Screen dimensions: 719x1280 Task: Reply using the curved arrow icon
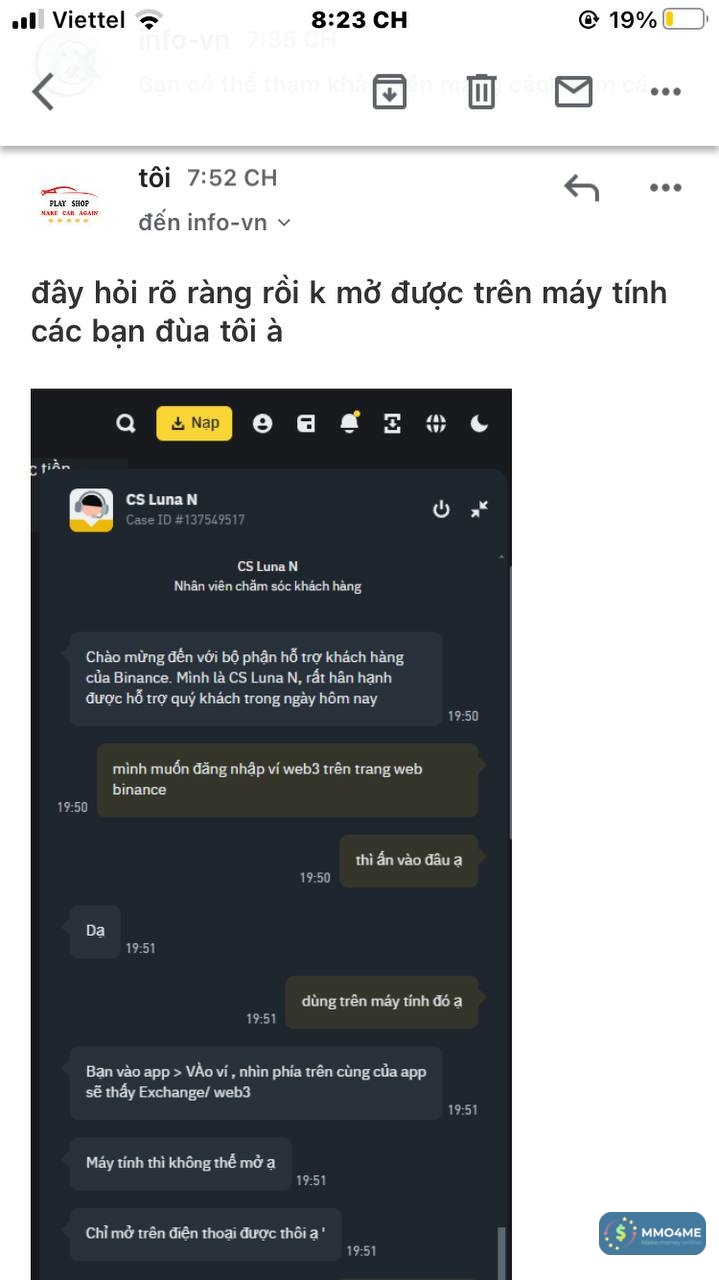(x=581, y=187)
